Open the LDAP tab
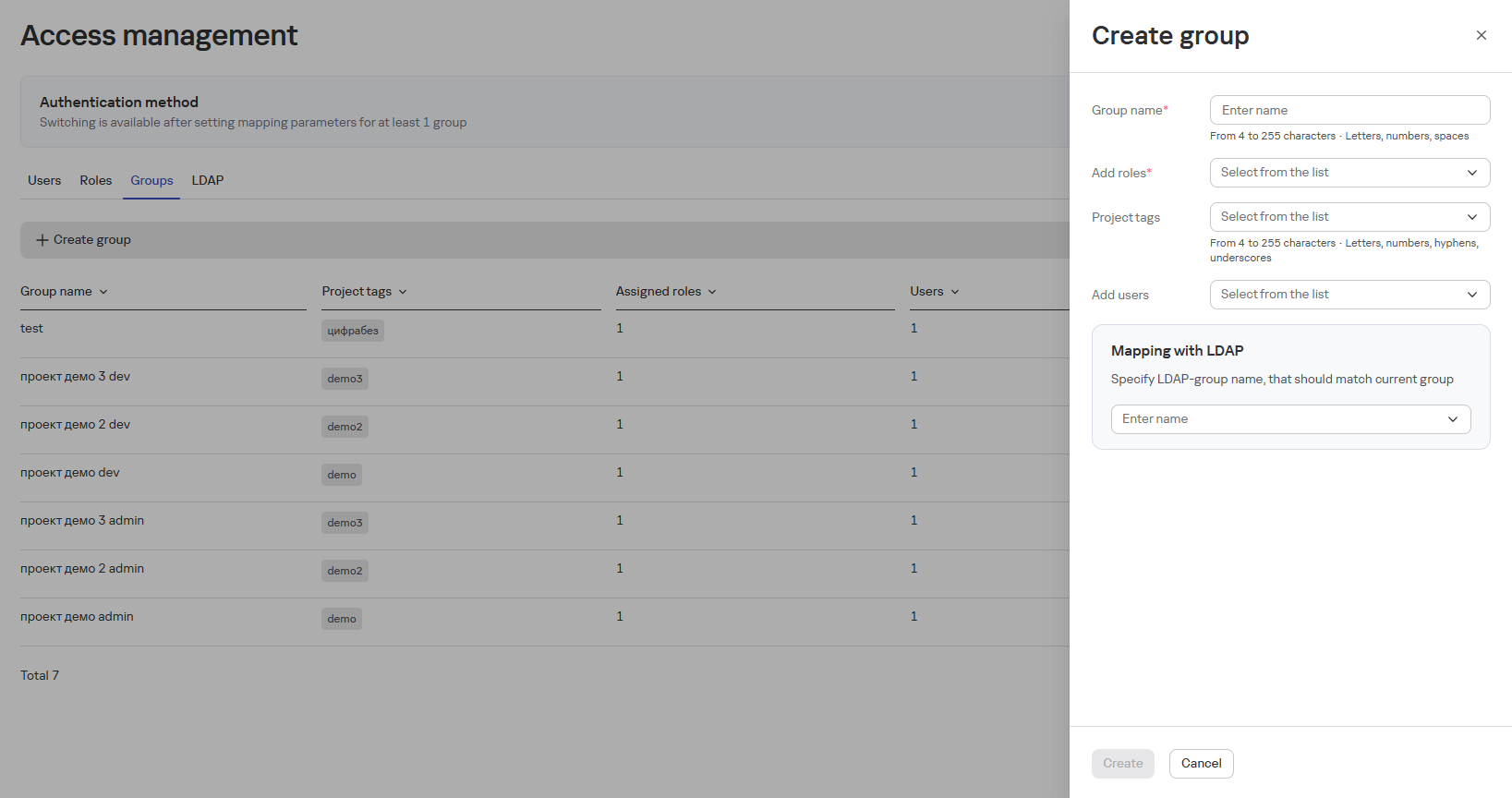 coord(208,181)
